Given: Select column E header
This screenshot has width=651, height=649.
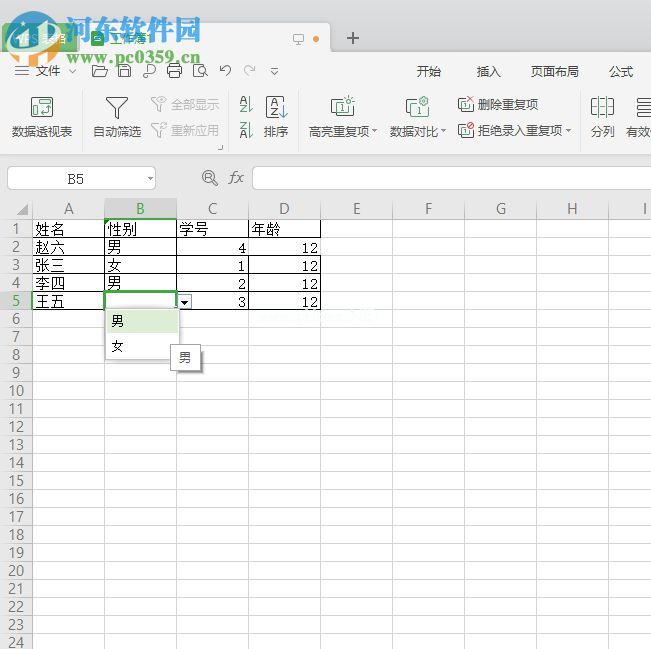Looking at the screenshot, I should [x=357, y=208].
